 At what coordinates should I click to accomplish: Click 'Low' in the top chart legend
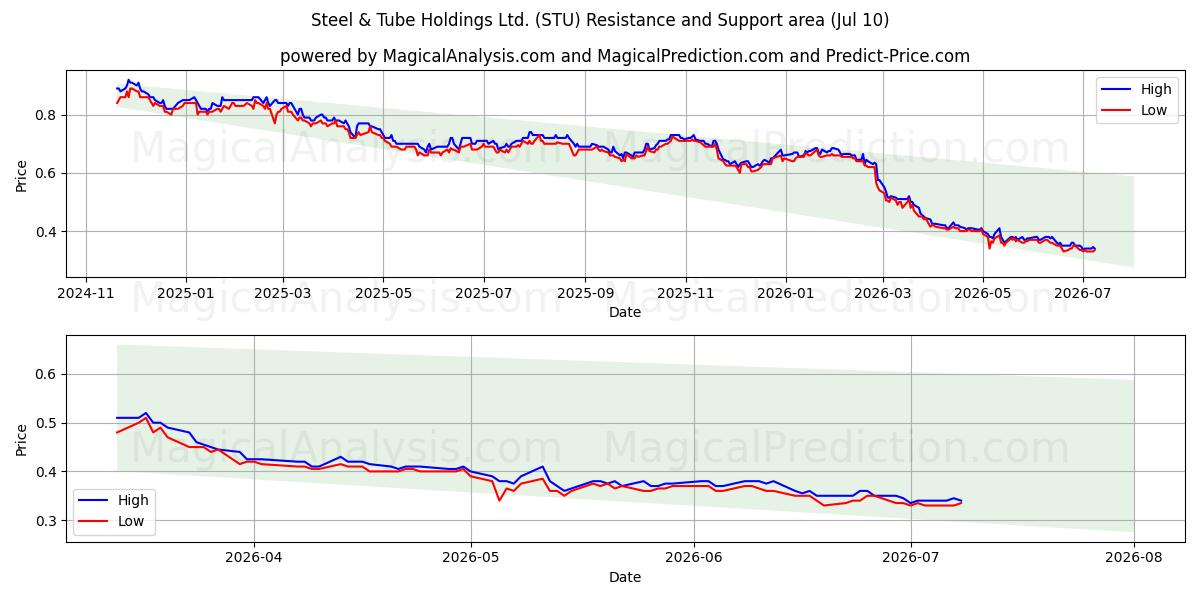tap(1154, 110)
